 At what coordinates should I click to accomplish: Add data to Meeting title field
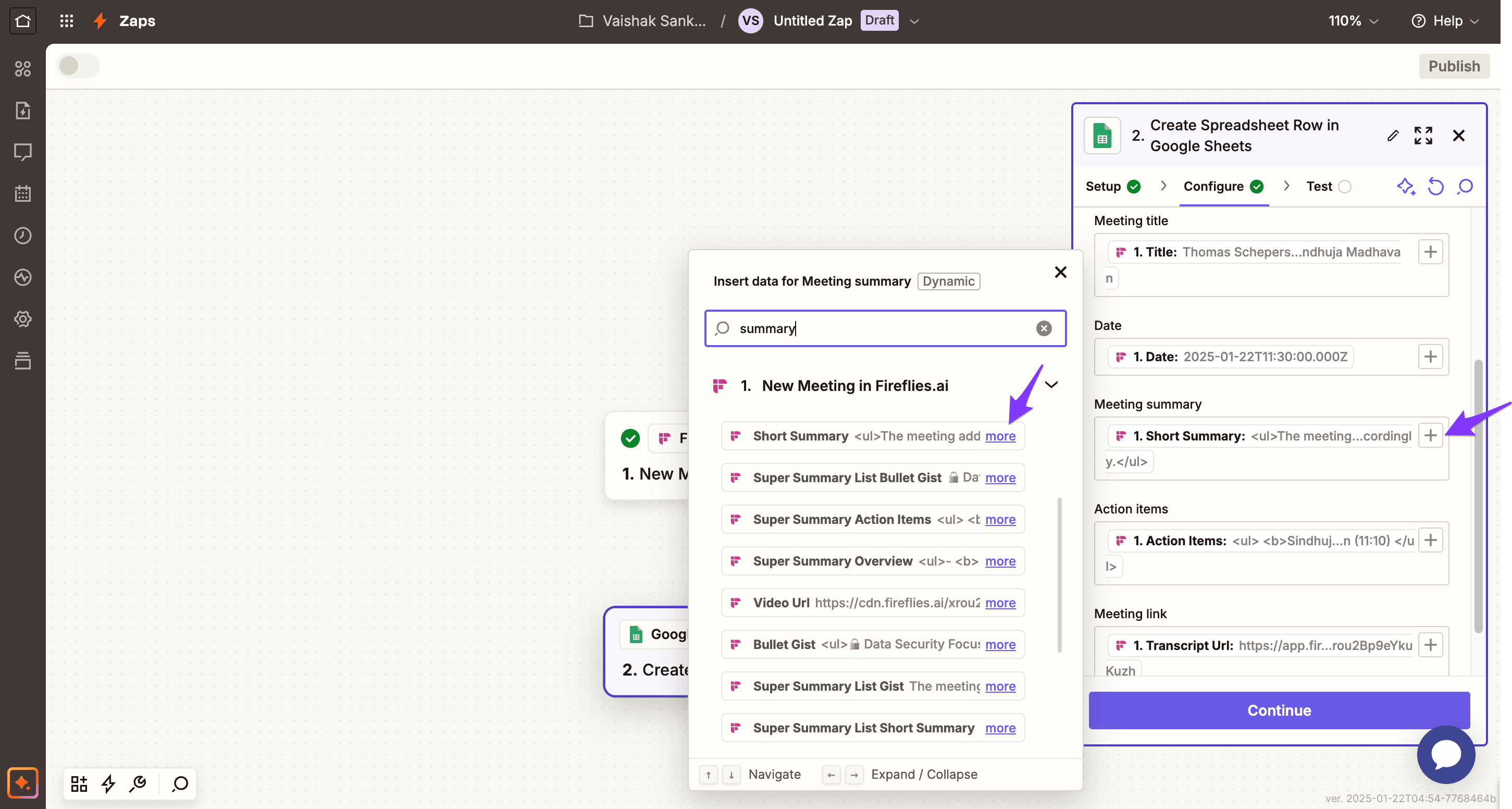[1430, 252]
